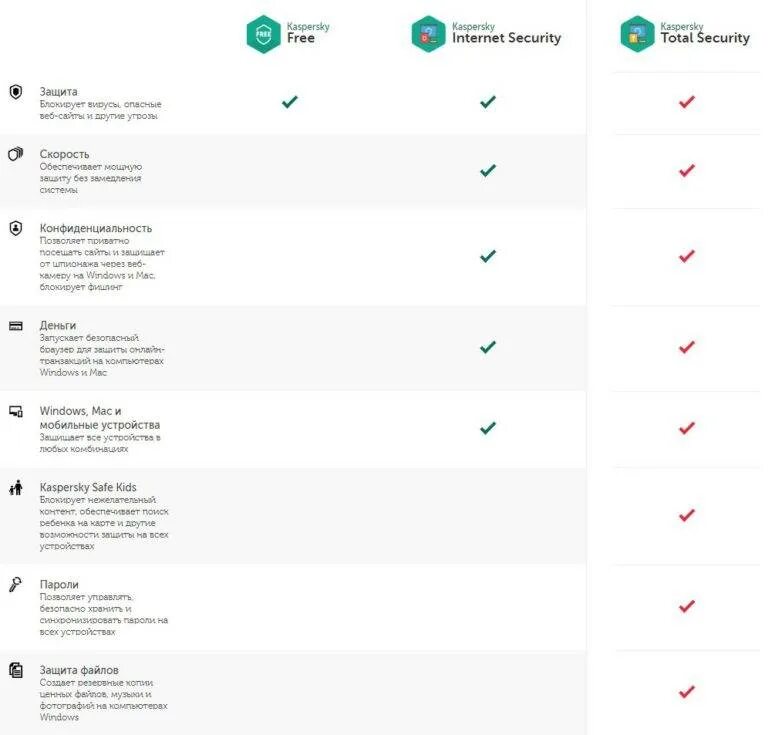The image size is (768, 735).
Task: Click green checkmark for Защита under Free
Action: (x=290, y=101)
